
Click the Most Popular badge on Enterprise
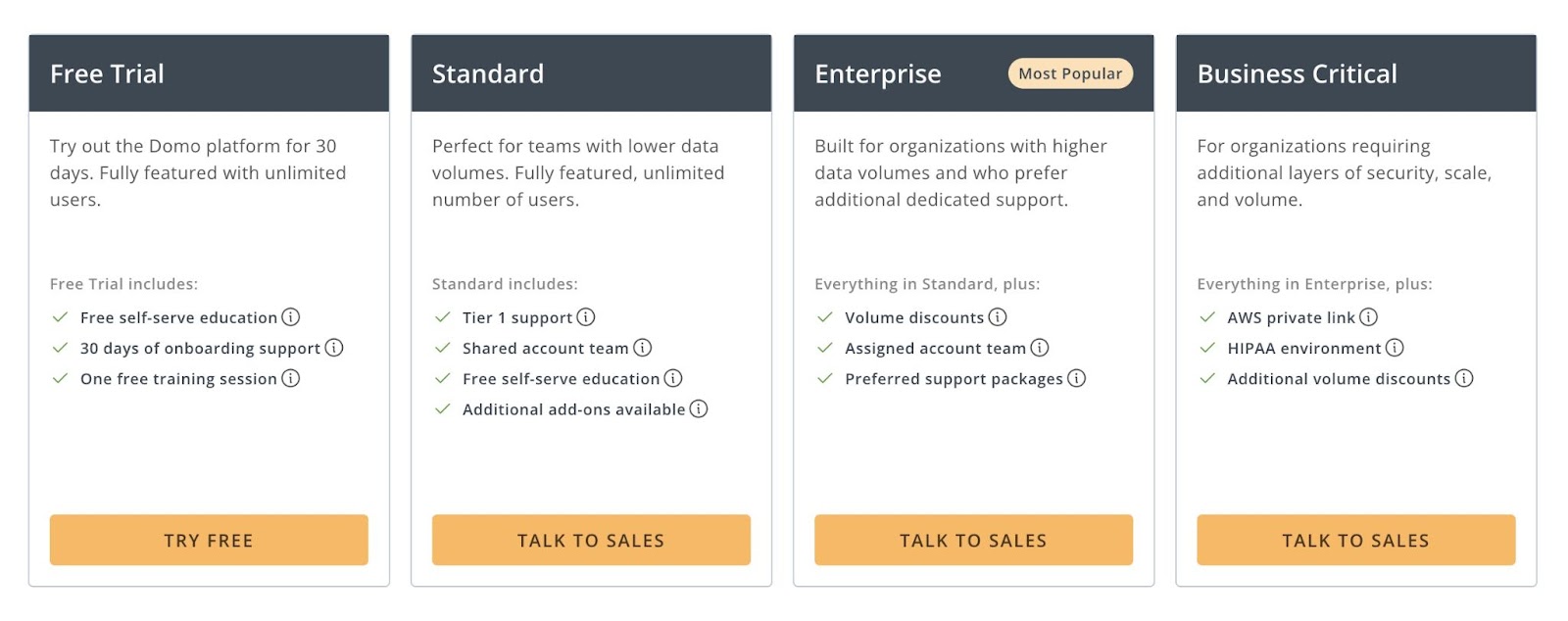[x=1070, y=73]
